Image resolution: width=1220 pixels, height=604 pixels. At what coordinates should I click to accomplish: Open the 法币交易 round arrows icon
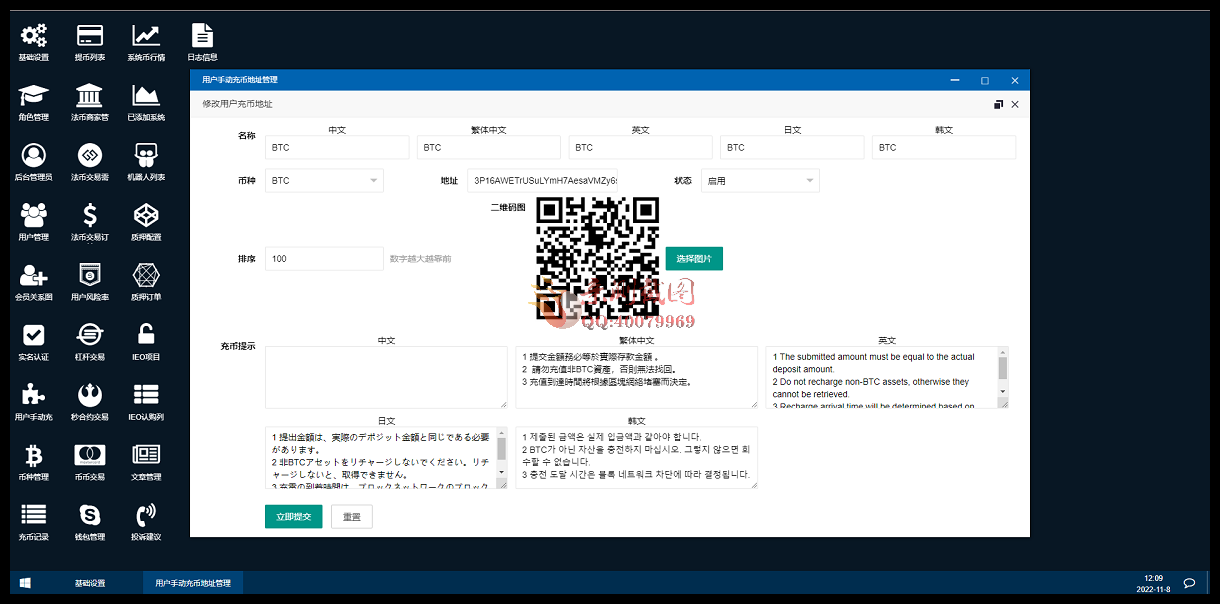click(x=90, y=156)
